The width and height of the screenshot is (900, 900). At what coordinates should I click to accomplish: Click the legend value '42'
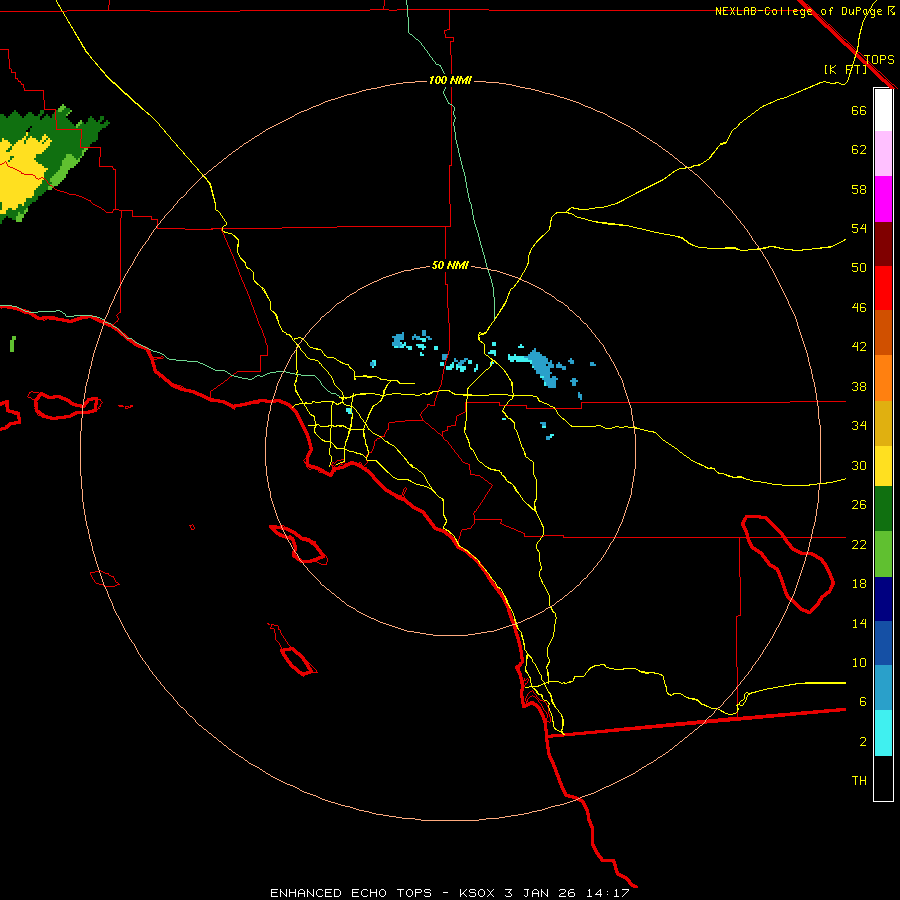(859, 347)
